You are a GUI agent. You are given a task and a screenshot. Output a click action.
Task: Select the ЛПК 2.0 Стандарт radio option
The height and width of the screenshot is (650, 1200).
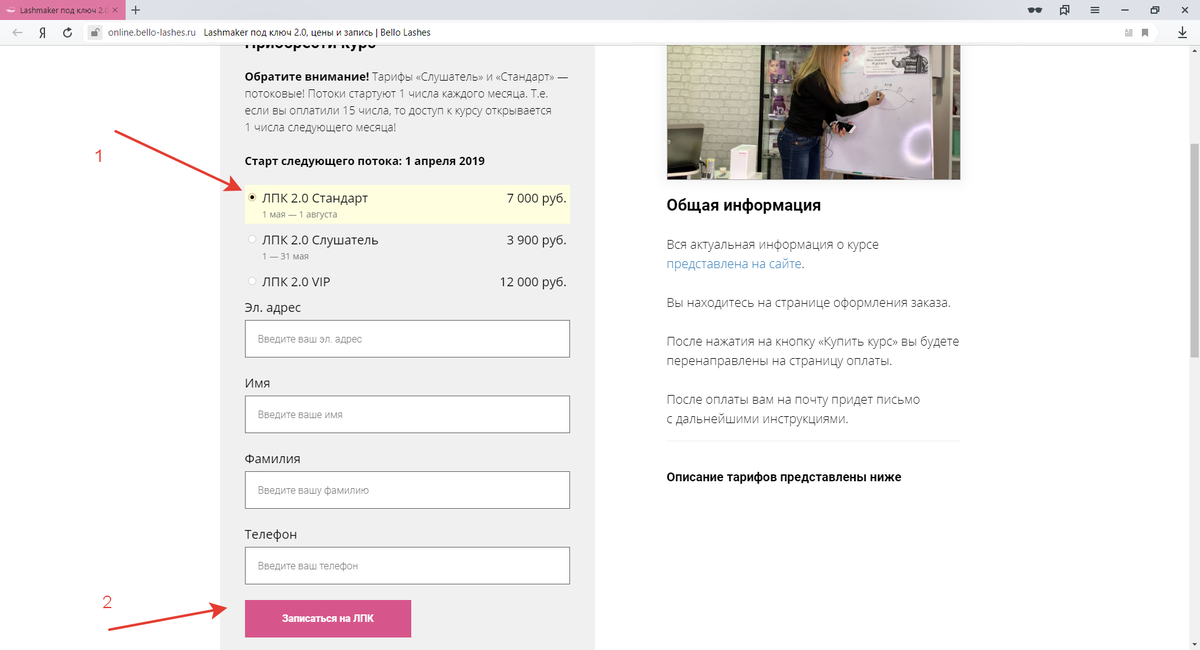tap(252, 198)
